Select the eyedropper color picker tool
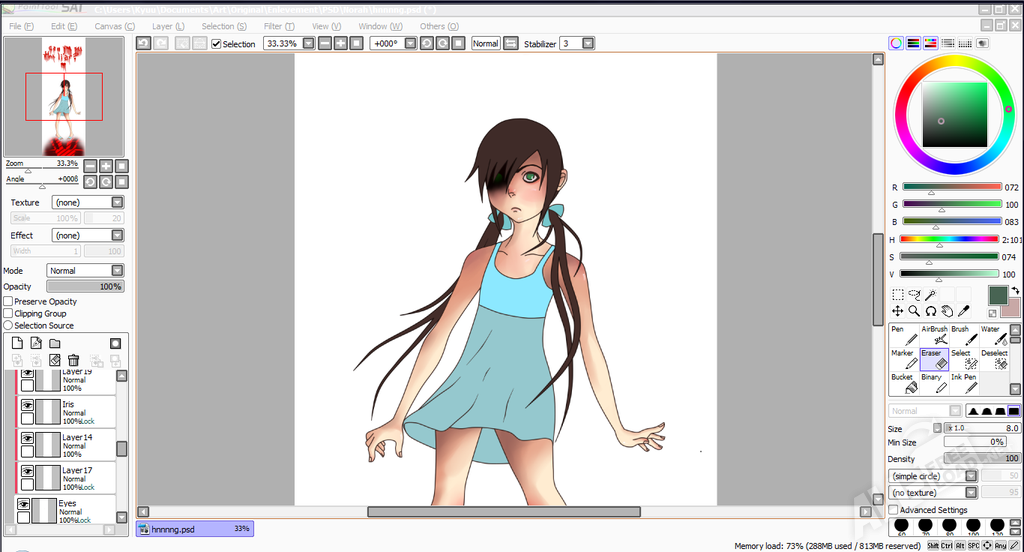Viewport: 1024px width, 552px height. click(x=962, y=311)
